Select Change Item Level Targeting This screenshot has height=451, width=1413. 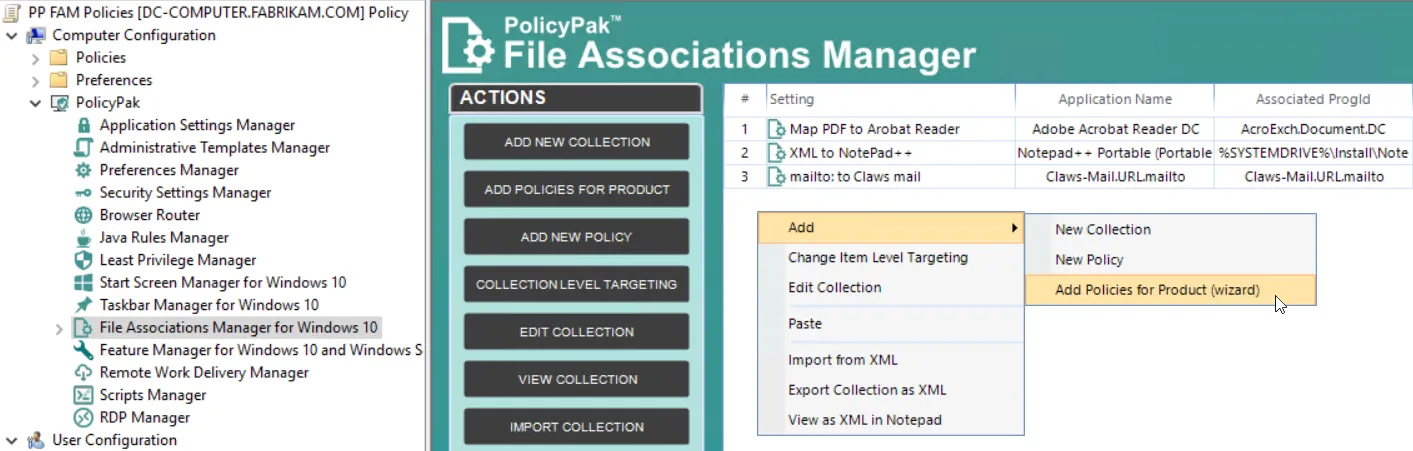[x=890, y=258]
